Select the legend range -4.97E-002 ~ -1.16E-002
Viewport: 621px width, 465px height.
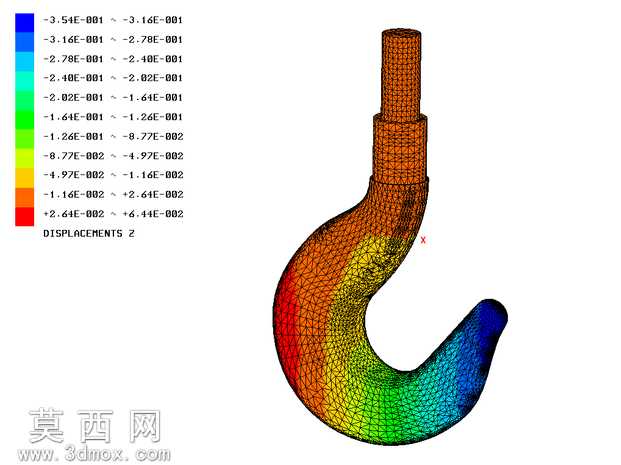click(x=113, y=175)
